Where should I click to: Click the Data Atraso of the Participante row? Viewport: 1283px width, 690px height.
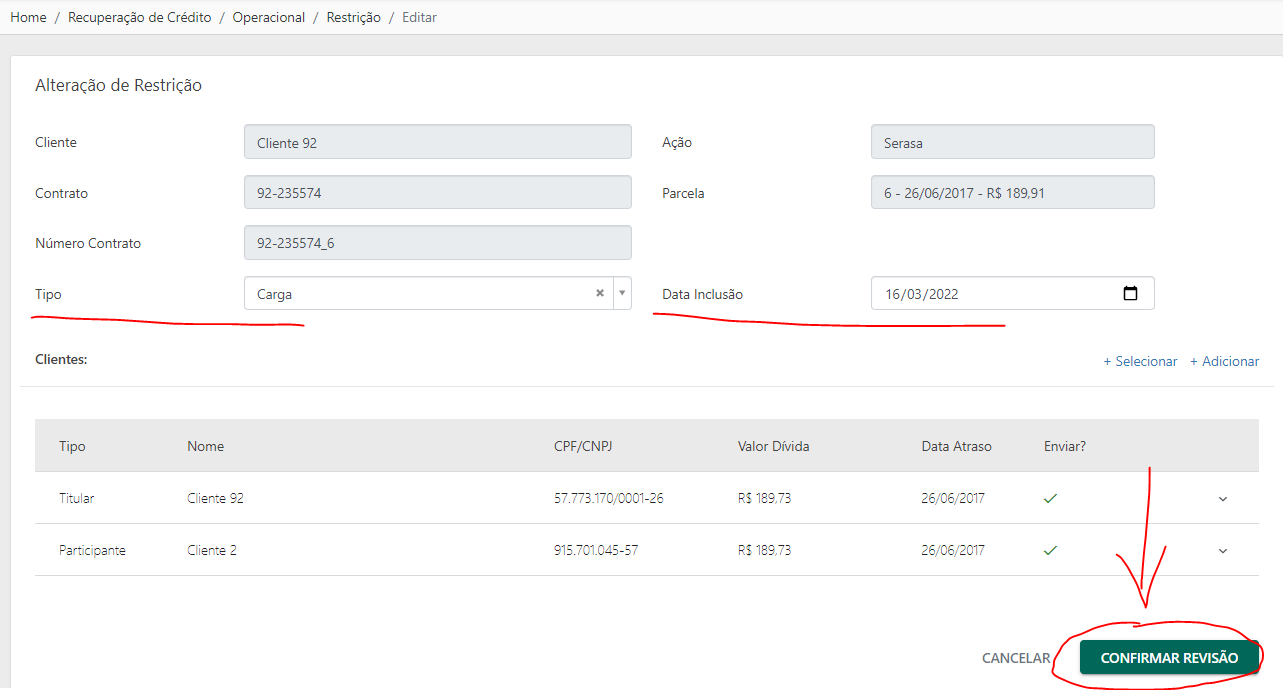point(953,550)
